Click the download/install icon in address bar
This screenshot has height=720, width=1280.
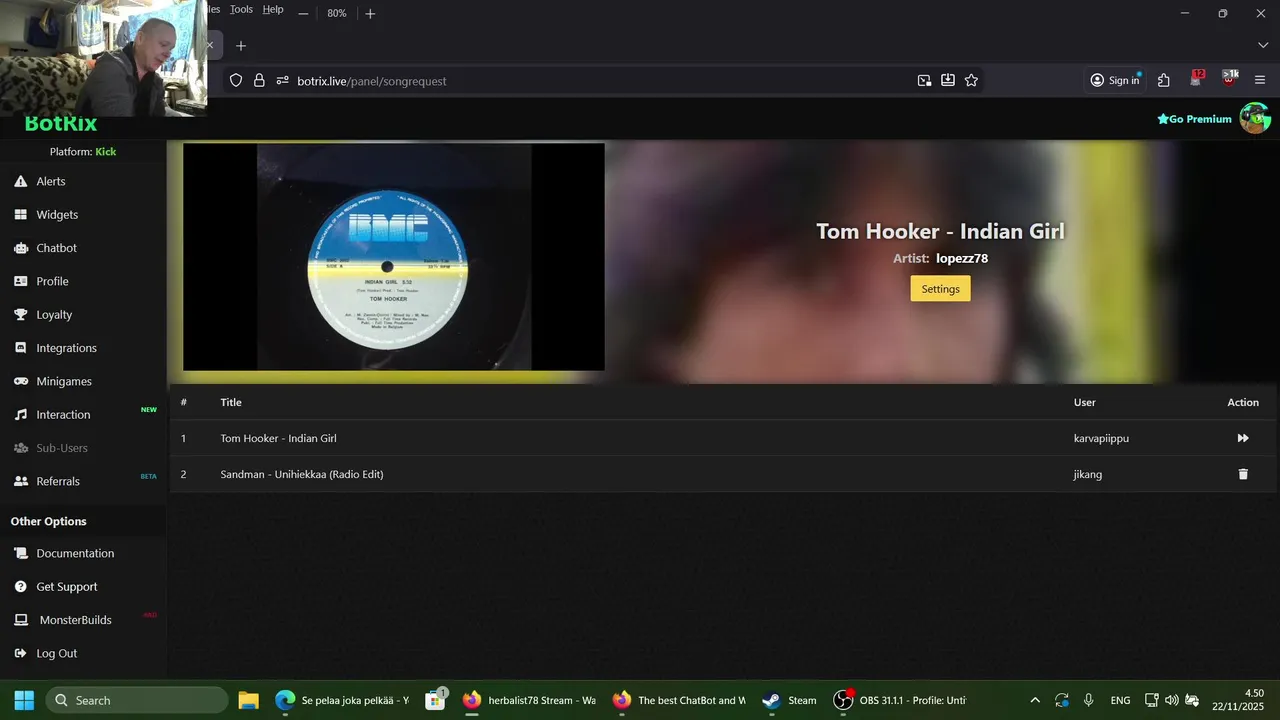(x=948, y=81)
